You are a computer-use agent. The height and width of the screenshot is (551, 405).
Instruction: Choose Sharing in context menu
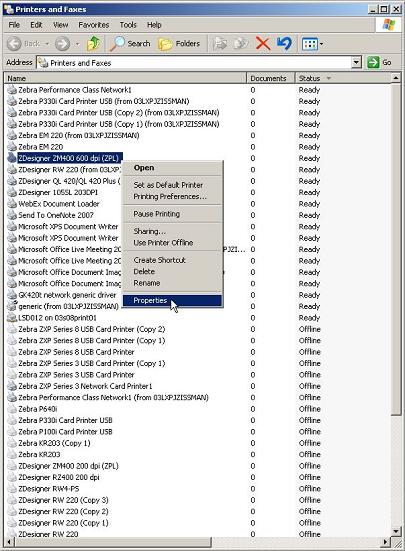point(172,231)
